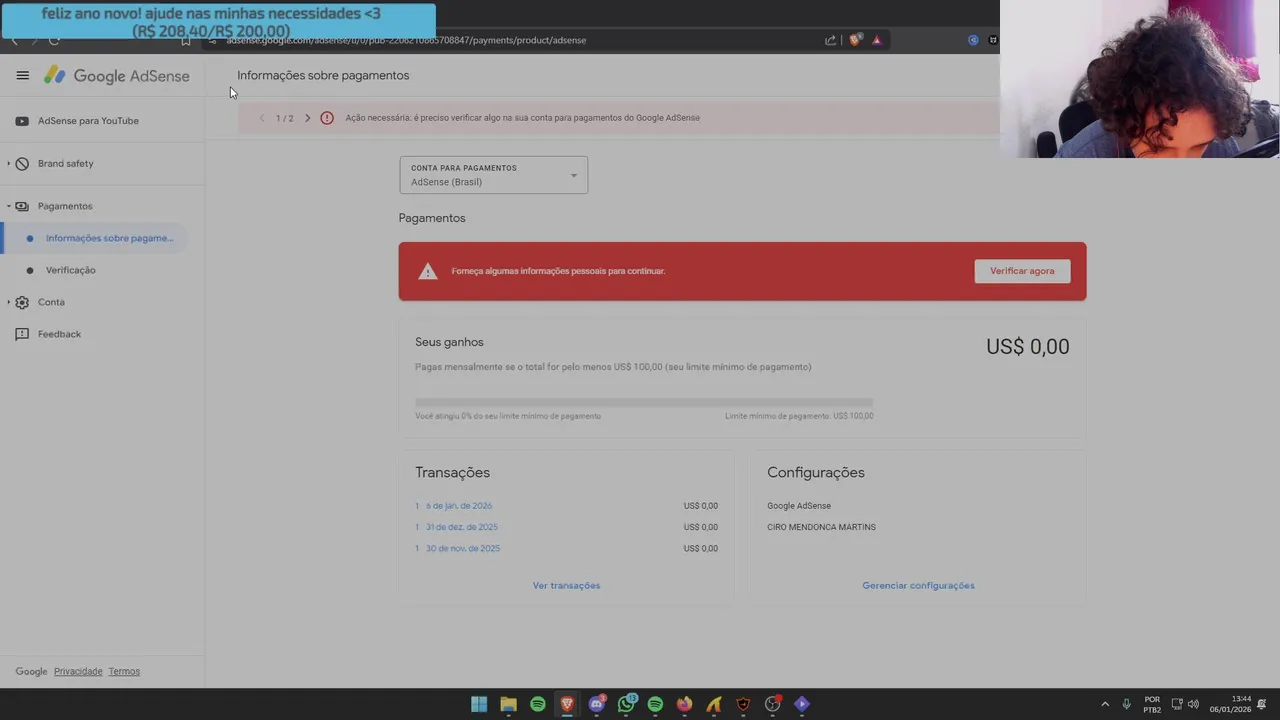
Task: Open Termos footer link
Action: pyautogui.click(x=124, y=672)
